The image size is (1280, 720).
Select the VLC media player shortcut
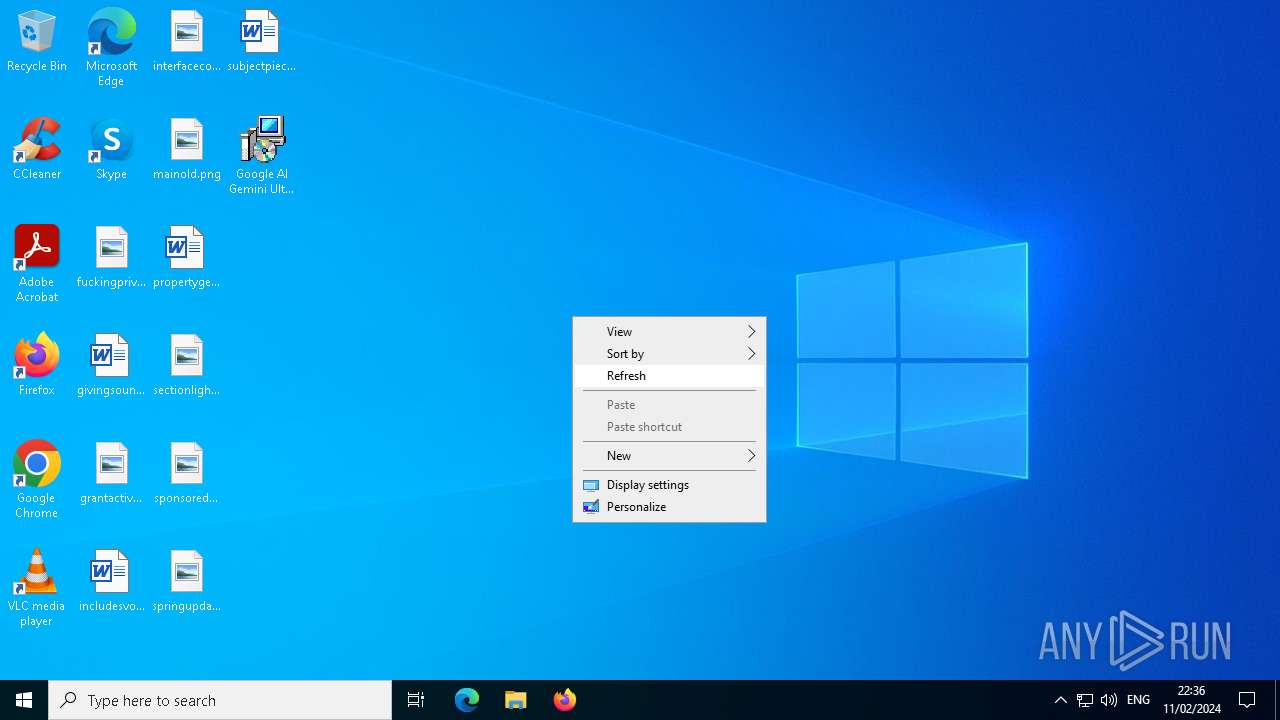tap(37, 588)
